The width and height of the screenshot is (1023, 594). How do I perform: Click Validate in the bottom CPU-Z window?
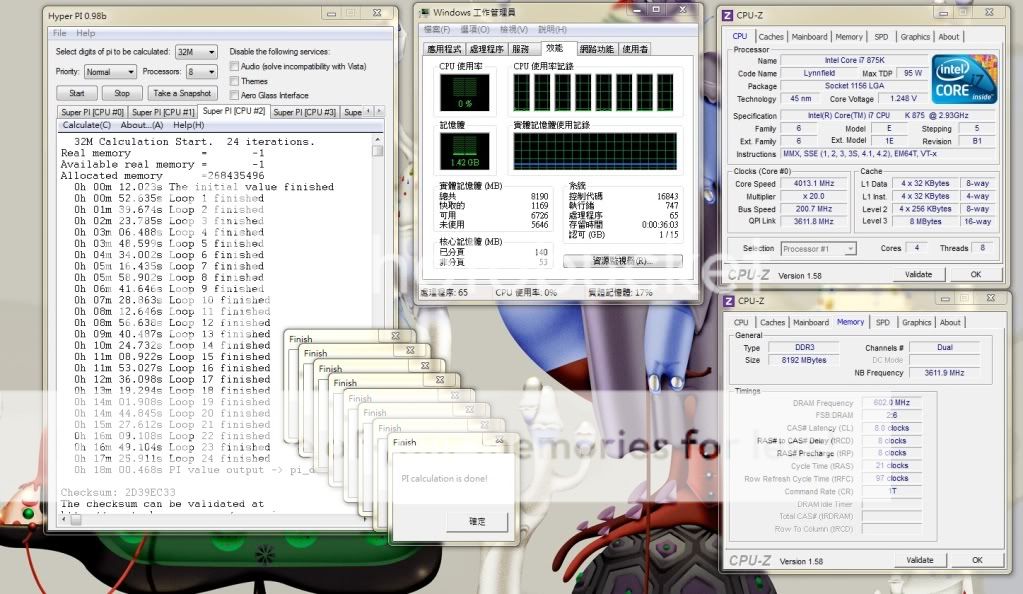click(x=919, y=560)
